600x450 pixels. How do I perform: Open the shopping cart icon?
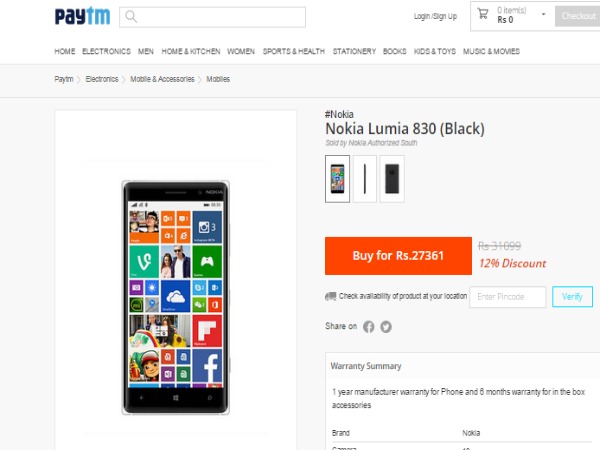point(483,15)
